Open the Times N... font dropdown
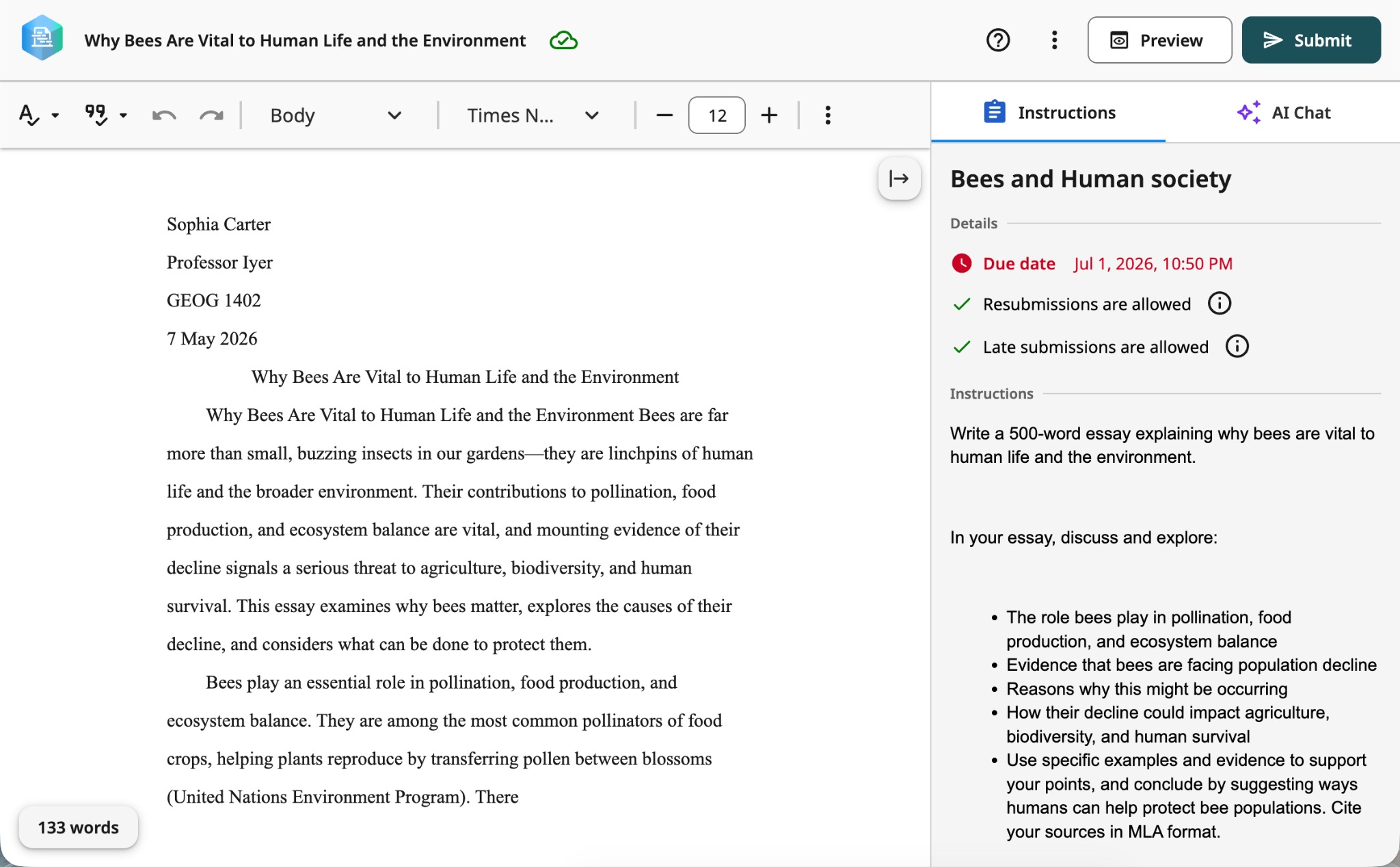The height and width of the screenshot is (867, 1400). [533, 115]
